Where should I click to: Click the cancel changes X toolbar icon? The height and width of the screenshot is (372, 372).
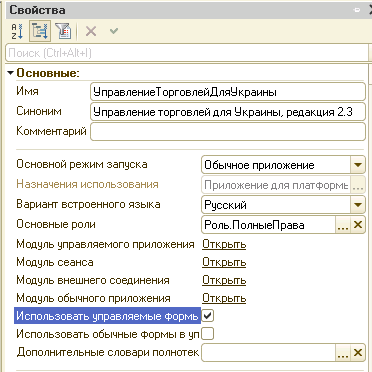[91, 32]
